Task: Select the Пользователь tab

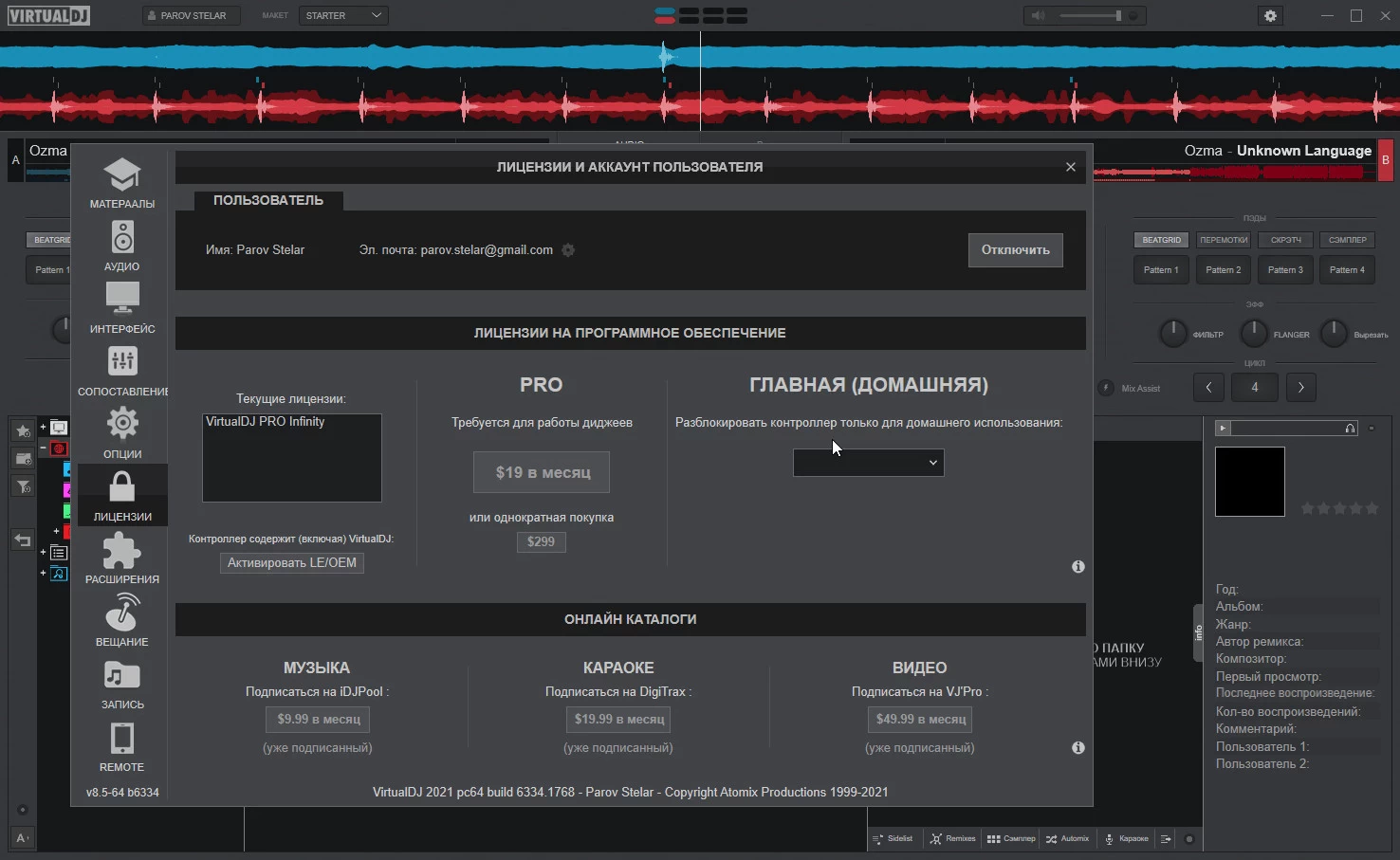Action: pyautogui.click(x=267, y=201)
